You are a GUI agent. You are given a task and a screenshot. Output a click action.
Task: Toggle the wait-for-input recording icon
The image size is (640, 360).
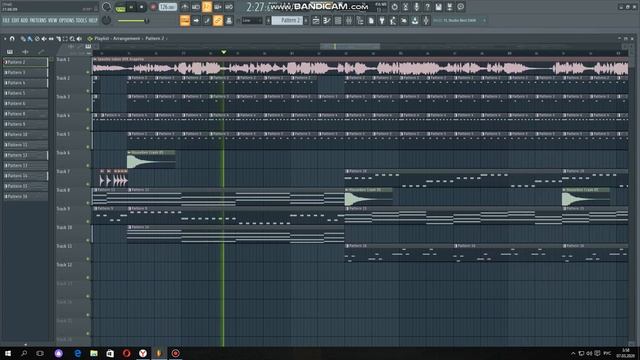coord(196,7)
